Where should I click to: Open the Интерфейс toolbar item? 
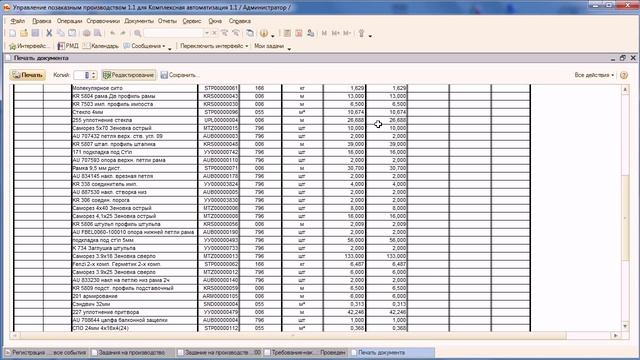pyautogui.click(x=29, y=46)
